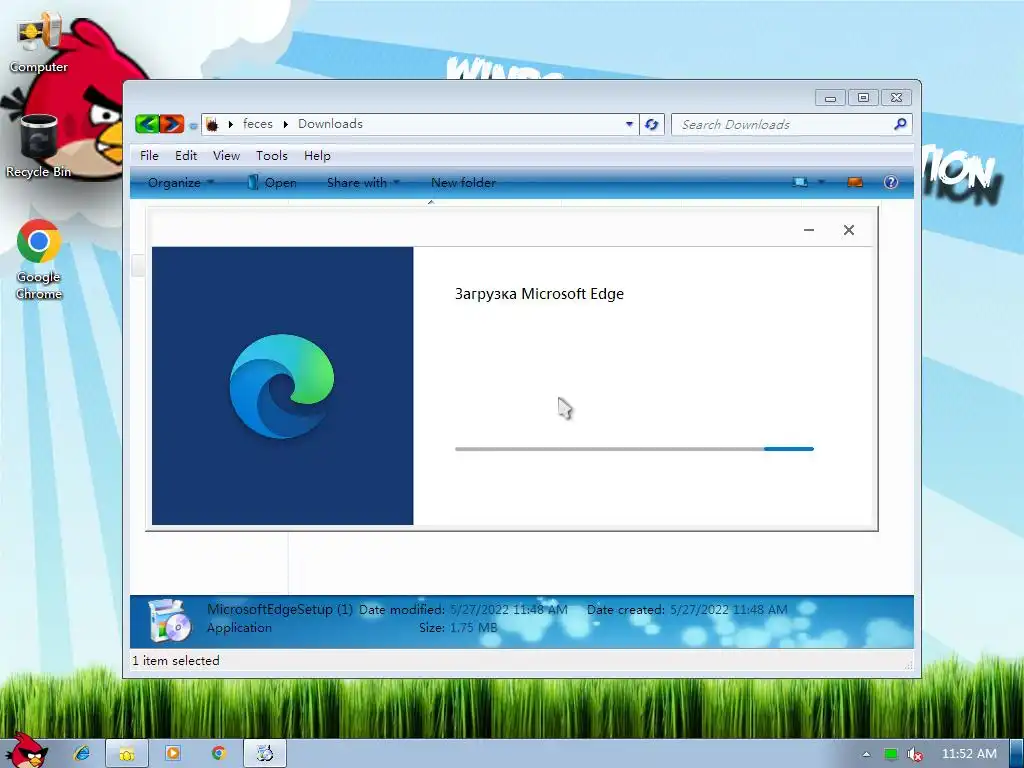
Task: Open the Angry Bird Start button
Action: [x=27, y=751]
